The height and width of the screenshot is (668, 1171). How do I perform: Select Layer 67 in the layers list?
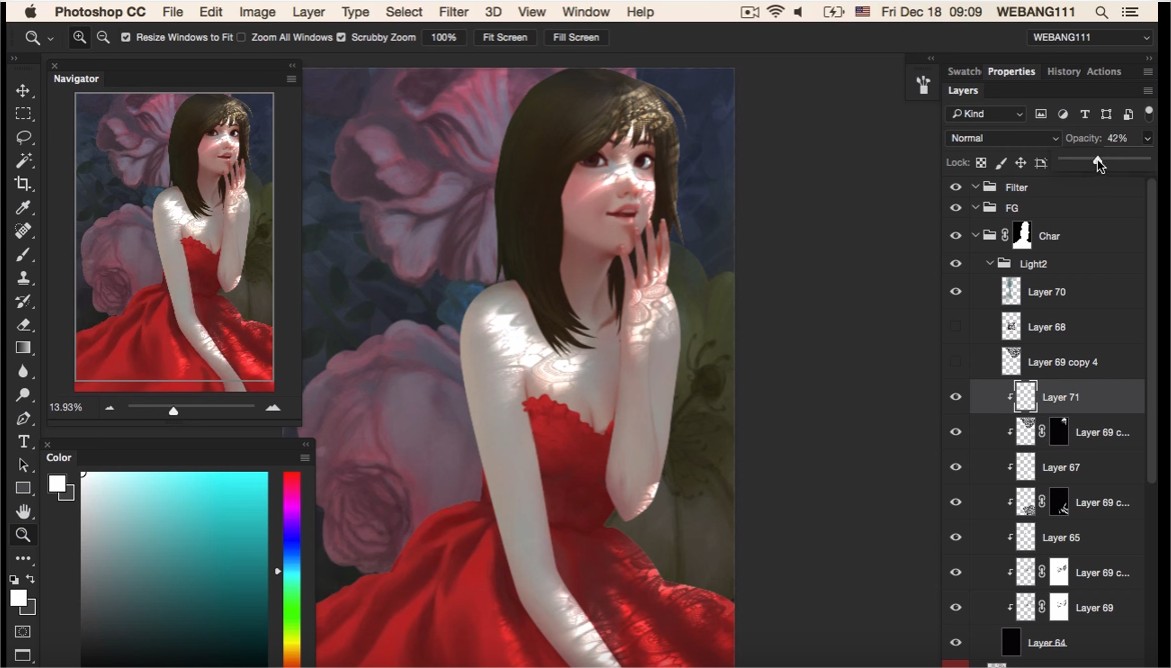pos(1061,467)
